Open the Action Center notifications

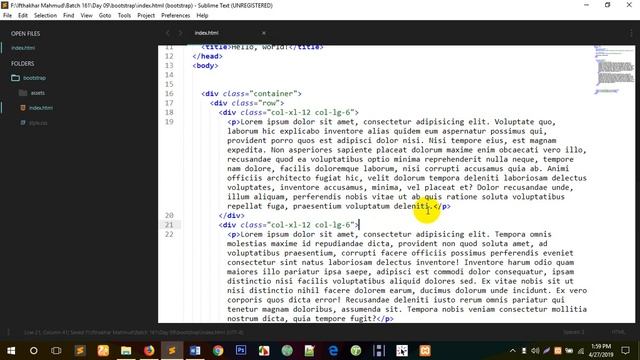click(625, 351)
